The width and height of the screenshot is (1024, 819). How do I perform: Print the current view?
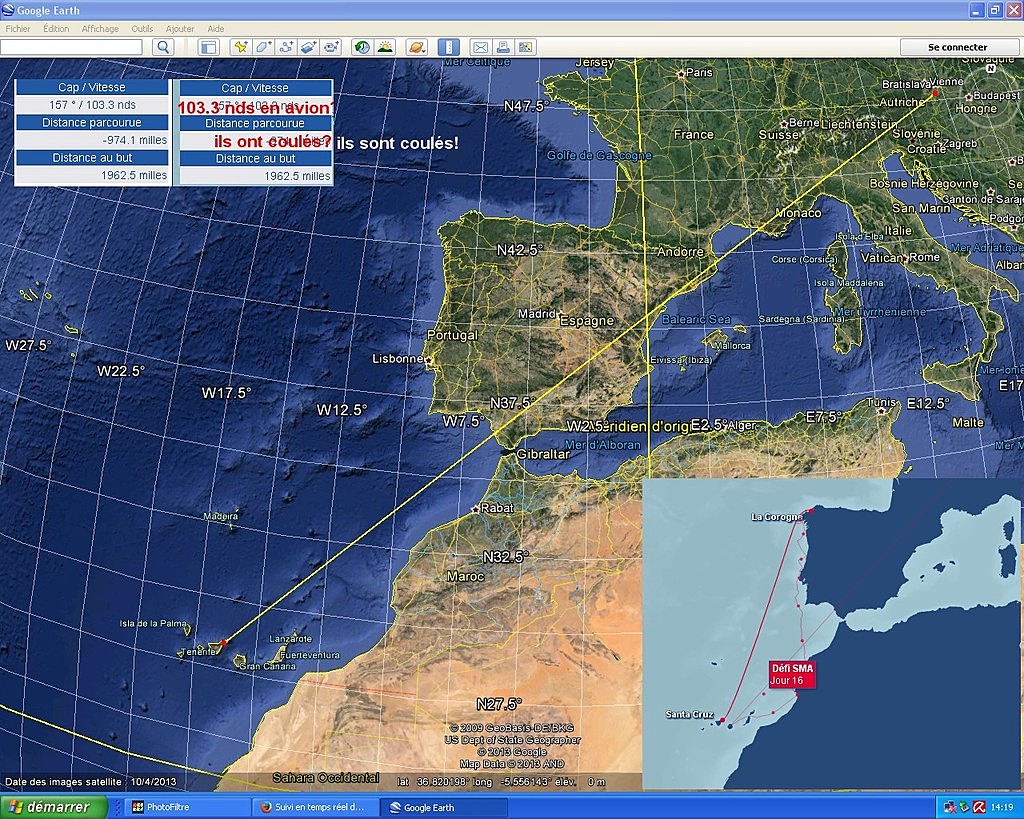coord(503,47)
